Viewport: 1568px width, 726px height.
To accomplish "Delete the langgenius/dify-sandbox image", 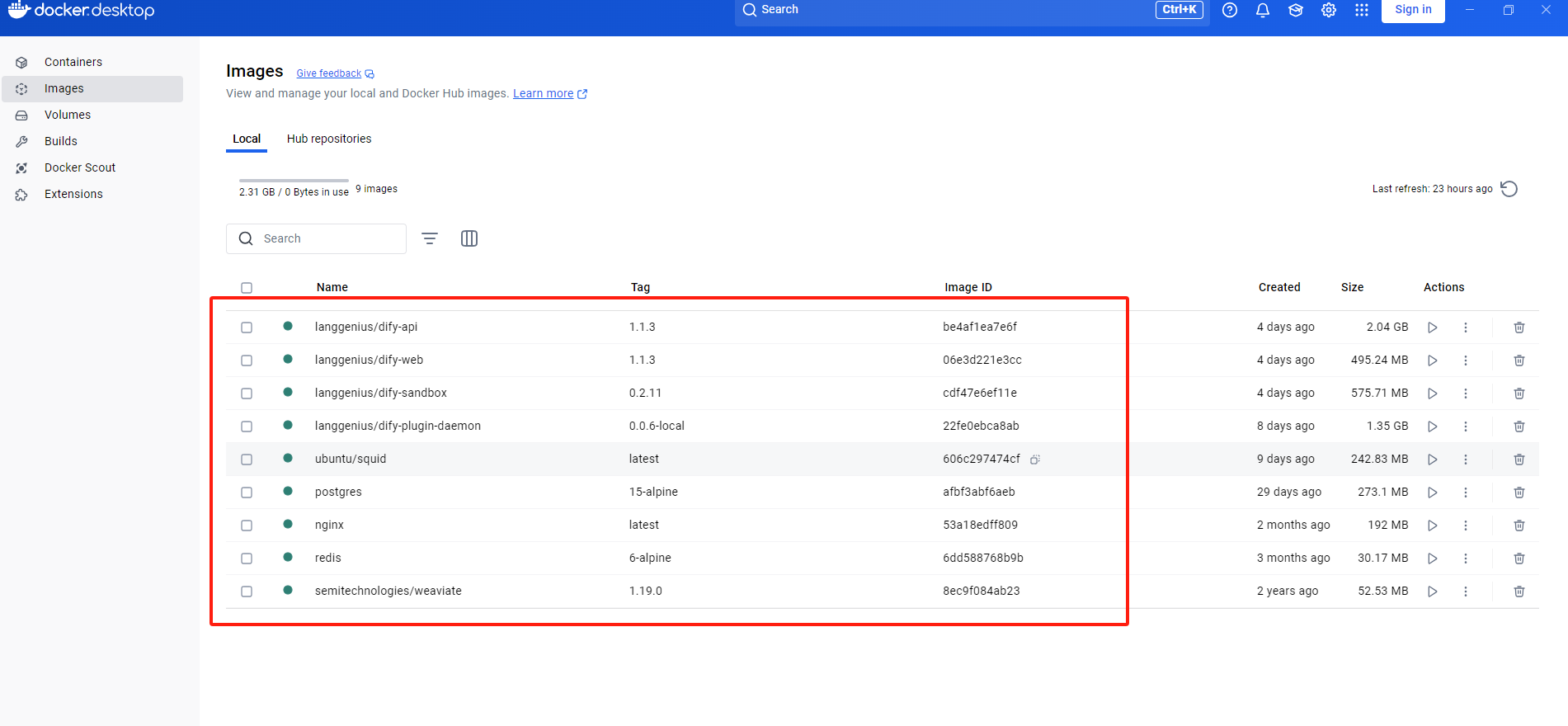I will (1519, 394).
